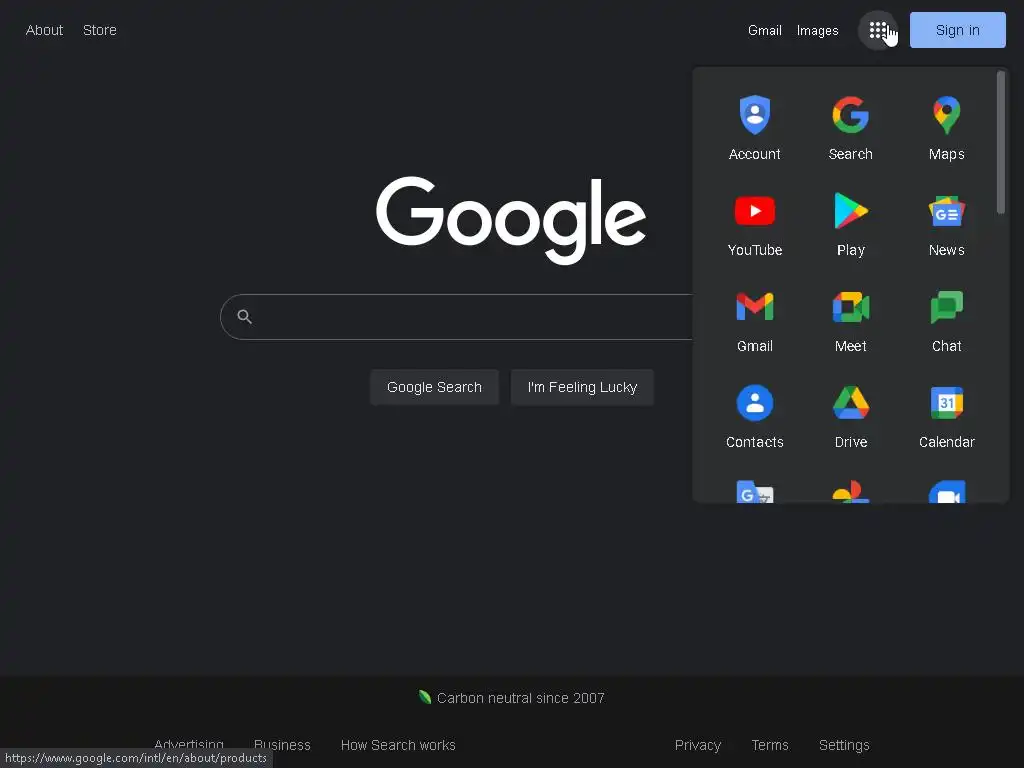Viewport: 1024px width, 768px height.
Task: Click the magnifier icon in the search box
Action: point(244,317)
